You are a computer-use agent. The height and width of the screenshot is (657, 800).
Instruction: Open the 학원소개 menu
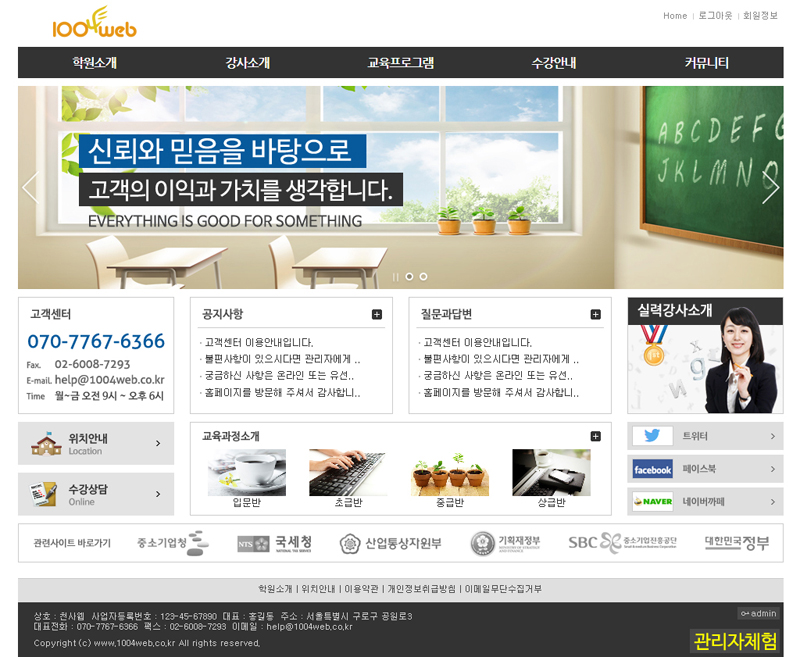94,63
